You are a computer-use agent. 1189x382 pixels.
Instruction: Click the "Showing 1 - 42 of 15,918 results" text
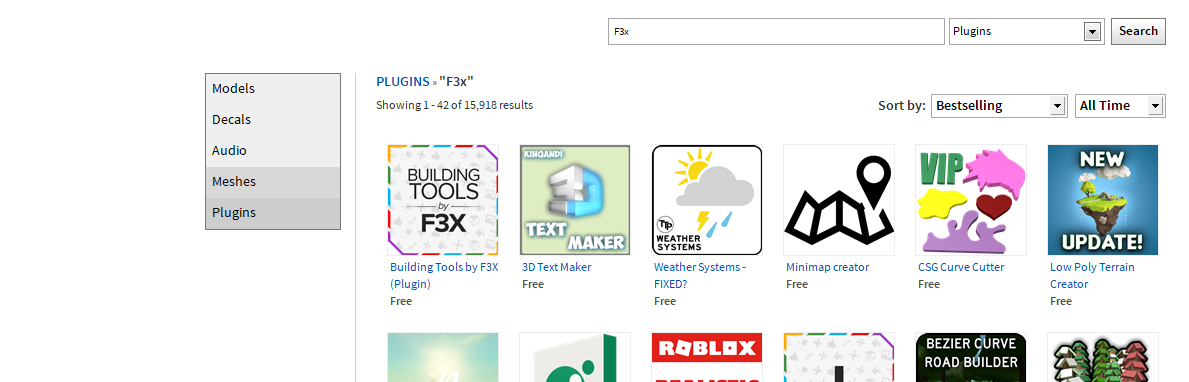click(454, 105)
